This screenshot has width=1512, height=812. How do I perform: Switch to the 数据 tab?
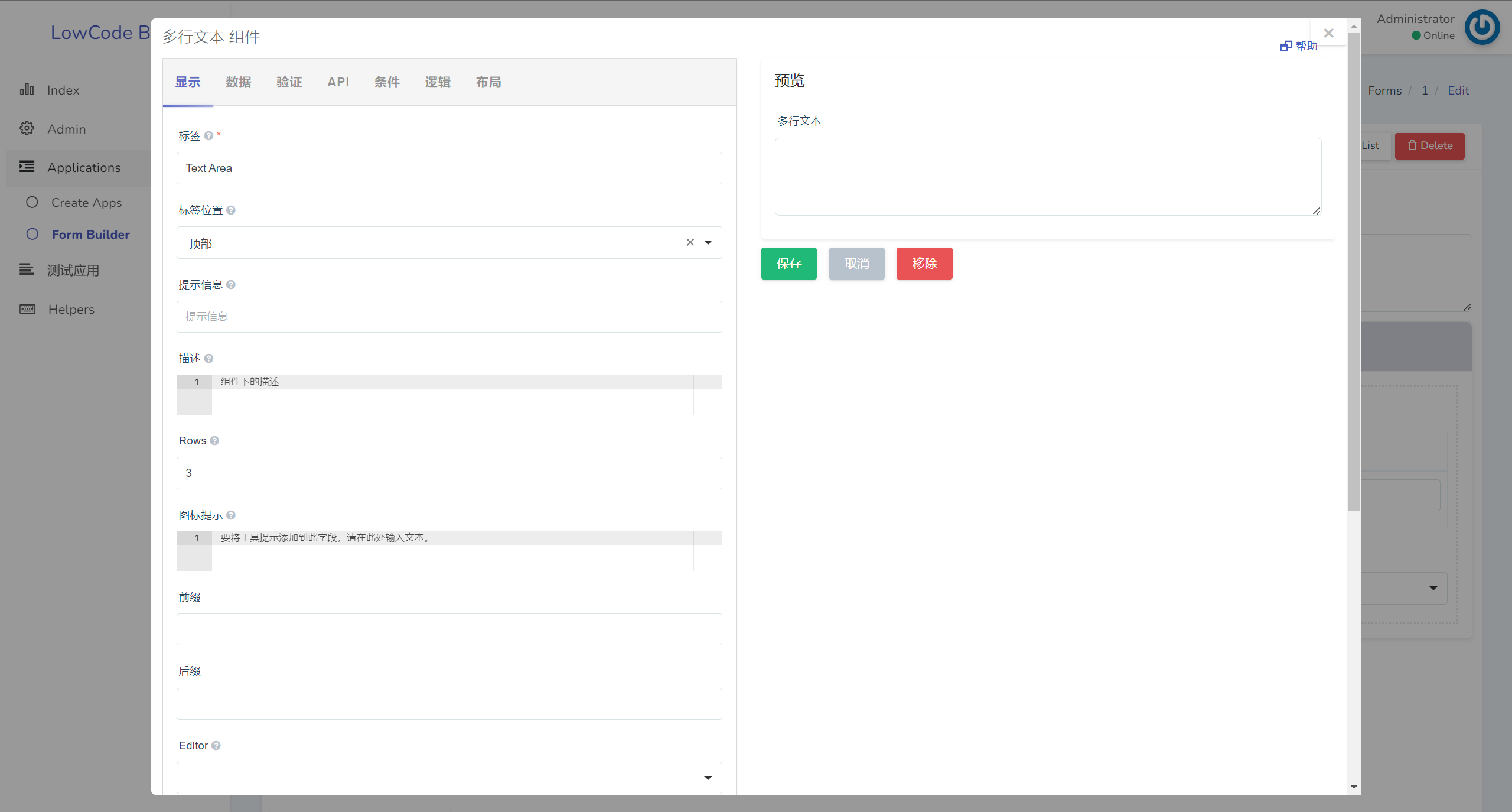(x=239, y=82)
